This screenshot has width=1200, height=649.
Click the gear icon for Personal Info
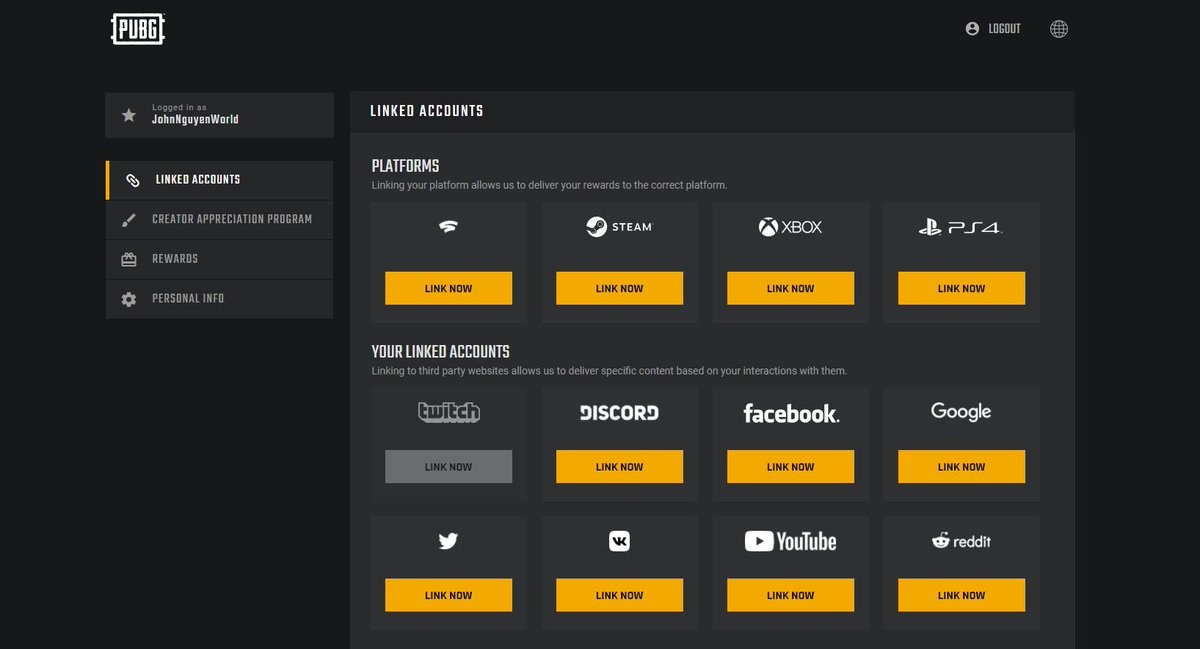click(x=129, y=299)
